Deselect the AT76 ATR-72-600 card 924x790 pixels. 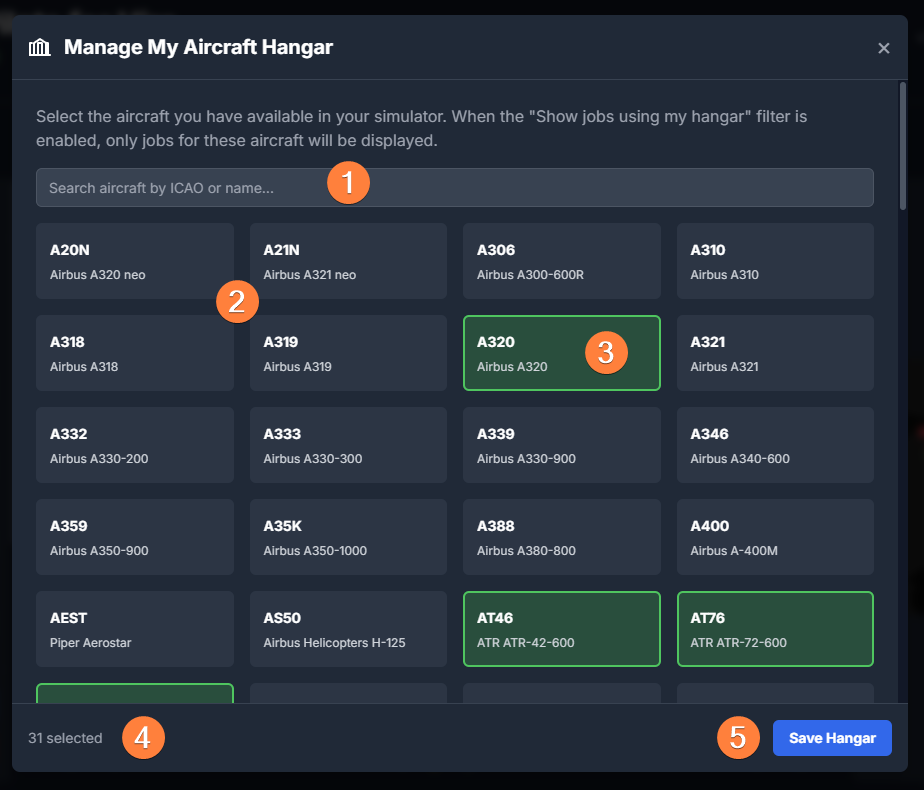pos(775,629)
